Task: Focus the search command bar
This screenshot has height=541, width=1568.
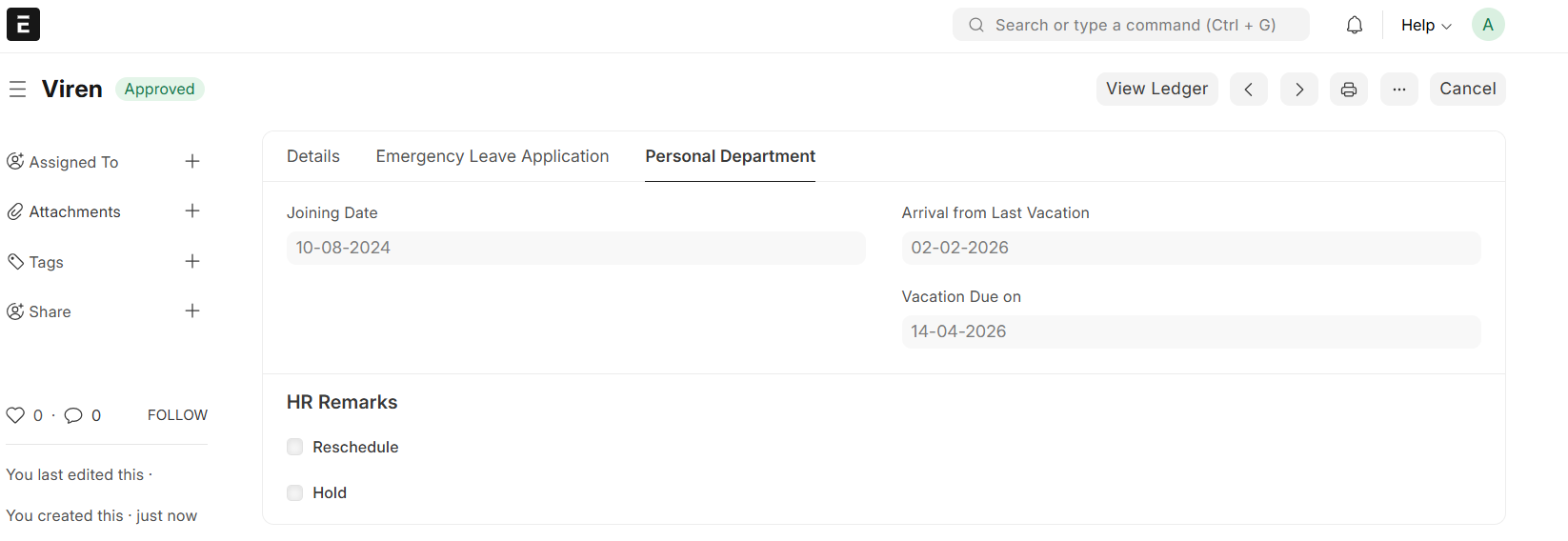Action: click(1131, 26)
